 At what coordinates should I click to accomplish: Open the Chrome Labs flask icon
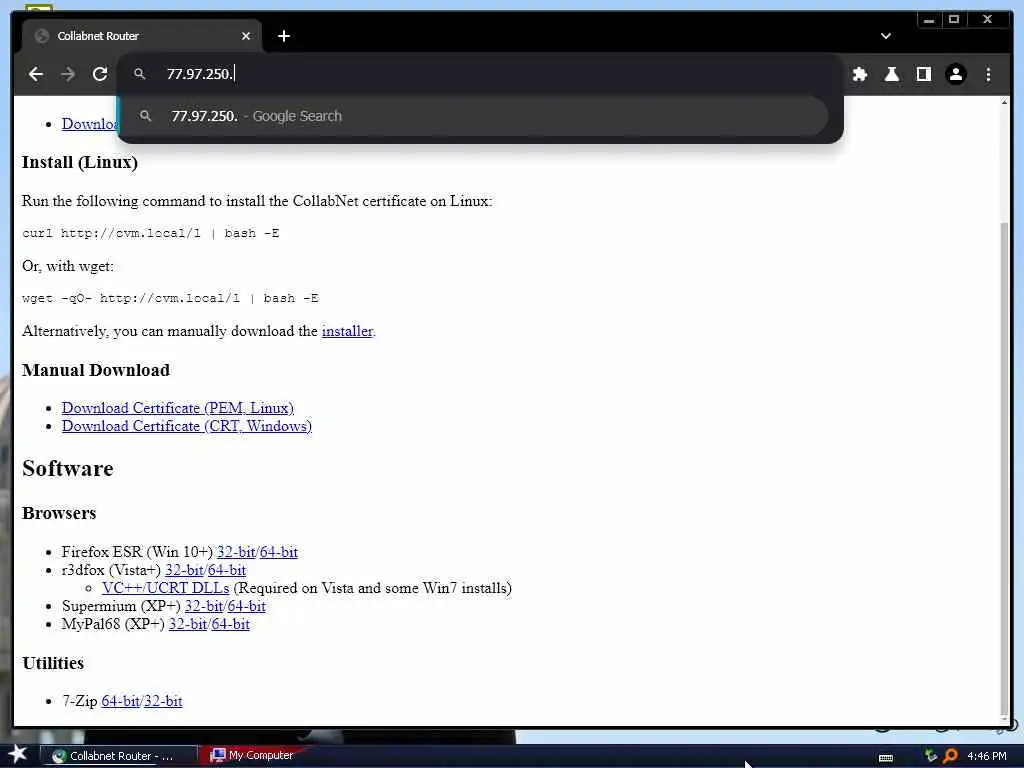point(891,74)
